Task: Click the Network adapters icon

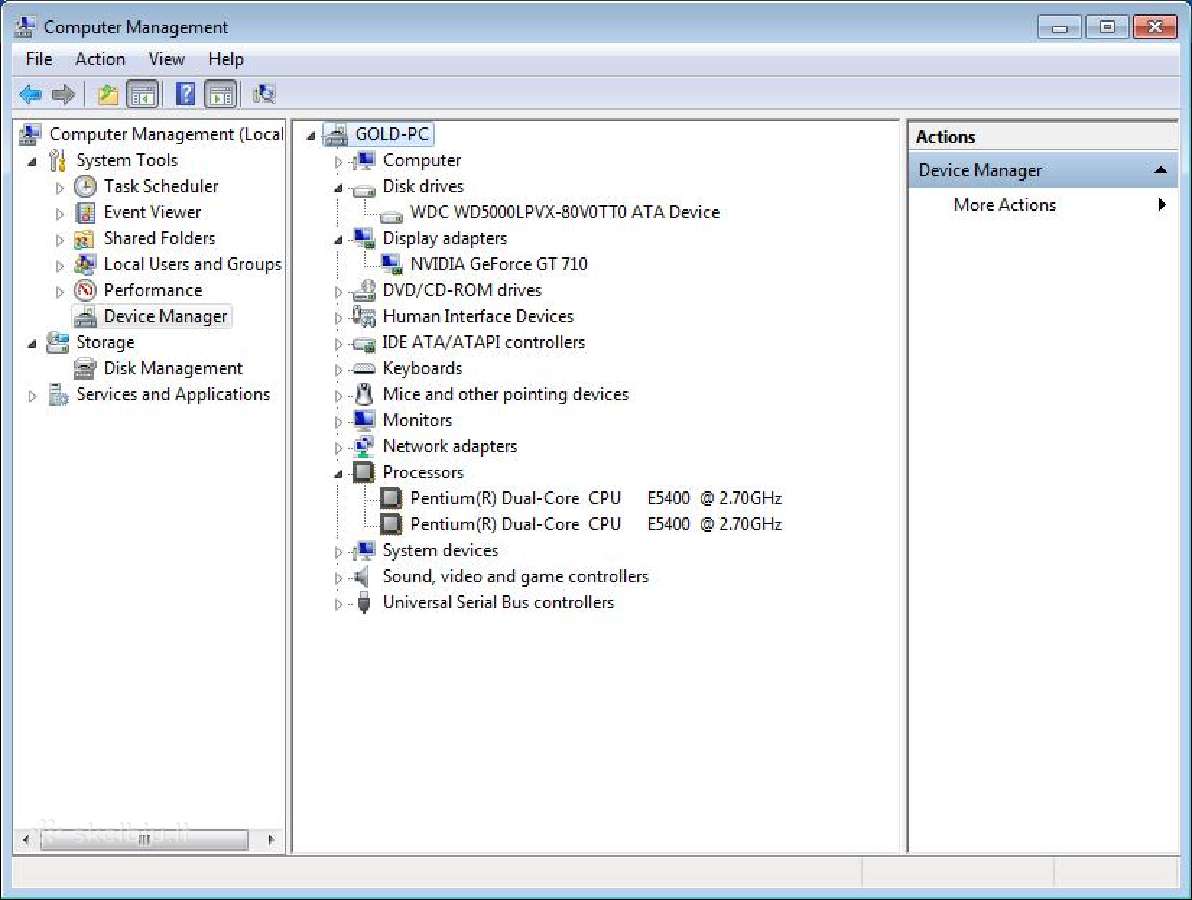Action: [x=364, y=446]
